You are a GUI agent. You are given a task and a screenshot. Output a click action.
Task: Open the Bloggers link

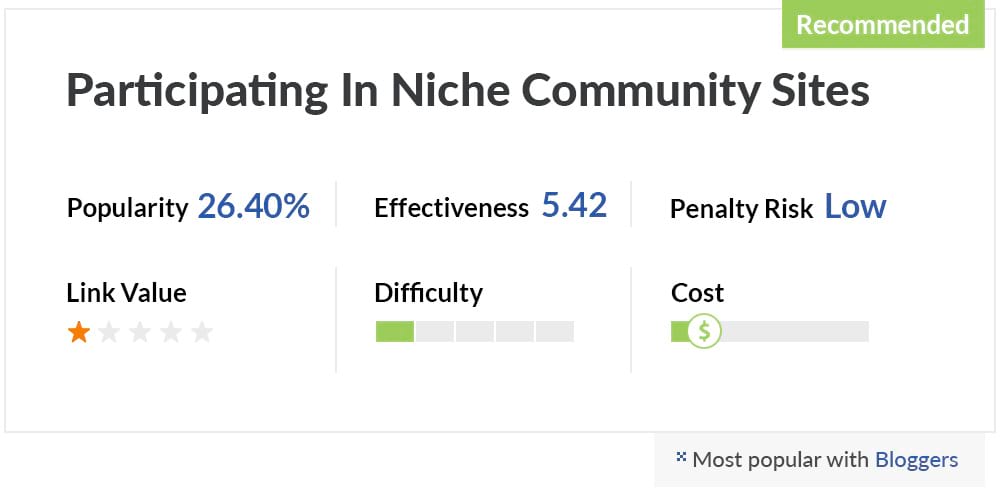916,459
